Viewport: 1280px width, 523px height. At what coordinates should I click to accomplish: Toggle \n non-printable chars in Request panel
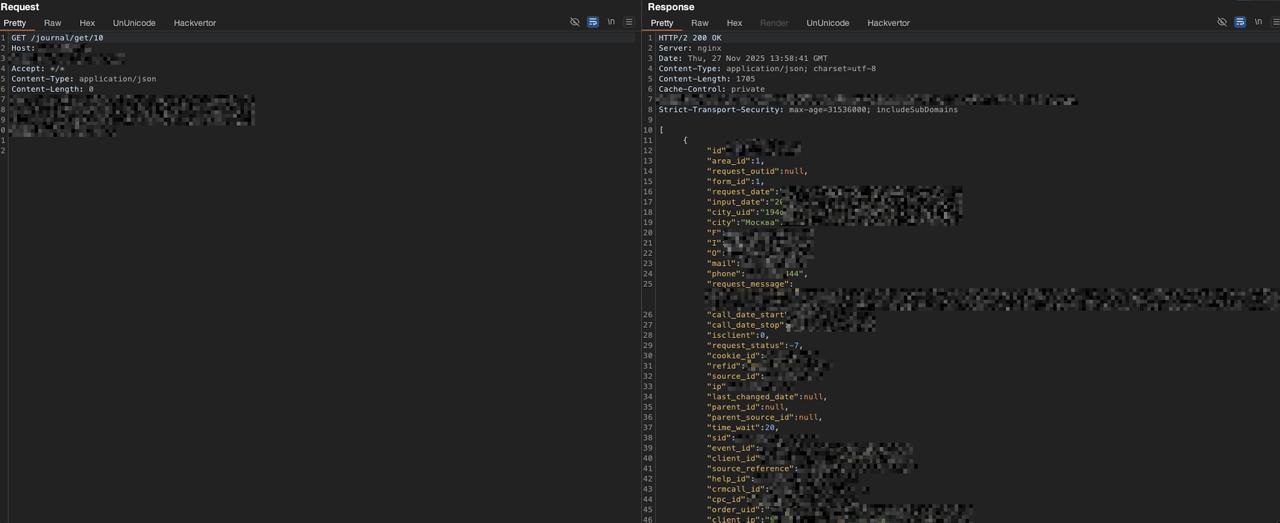611,22
